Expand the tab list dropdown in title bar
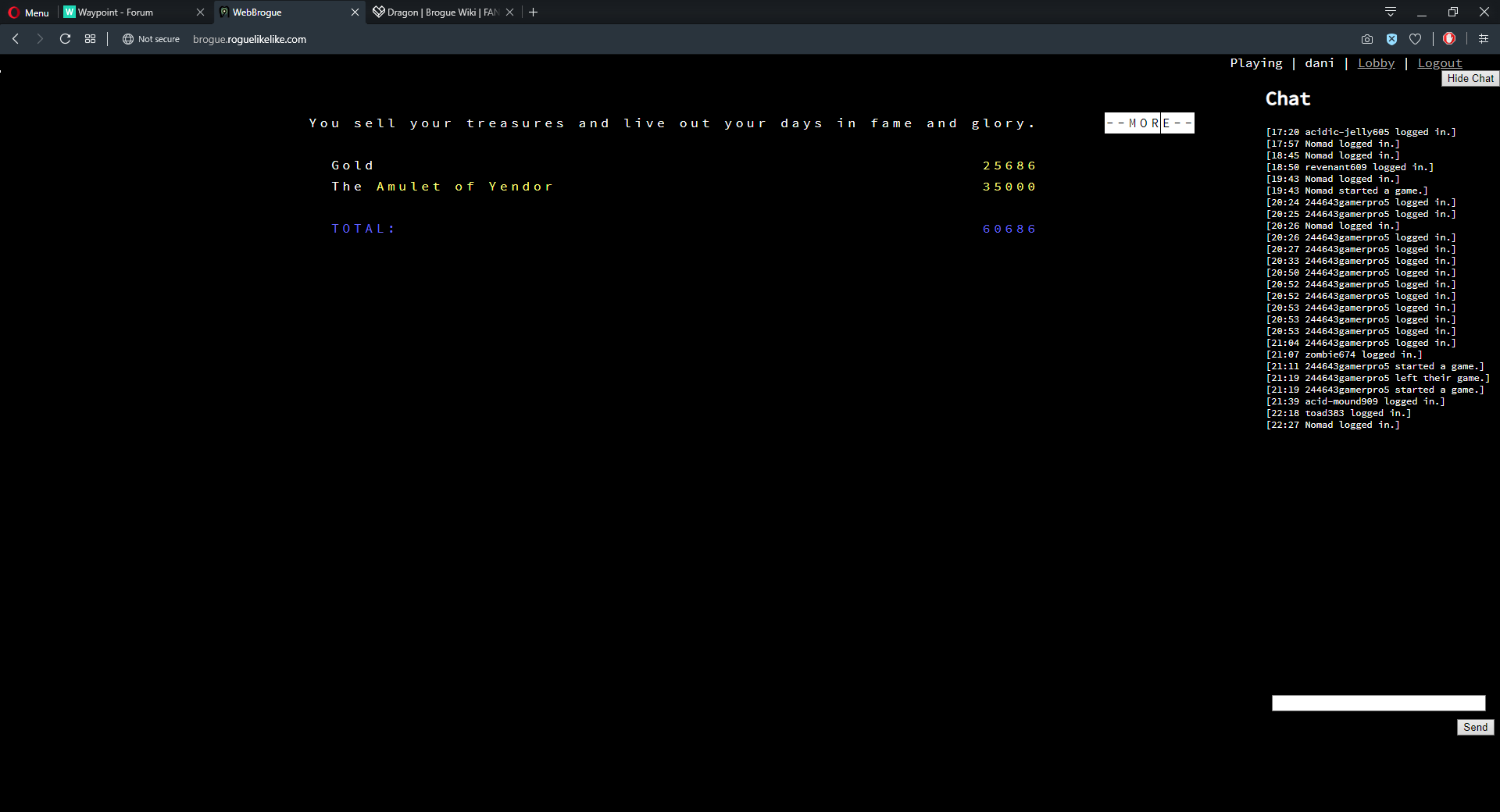Image resolution: width=1500 pixels, height=812 pixels. (x=1391, y=12)
